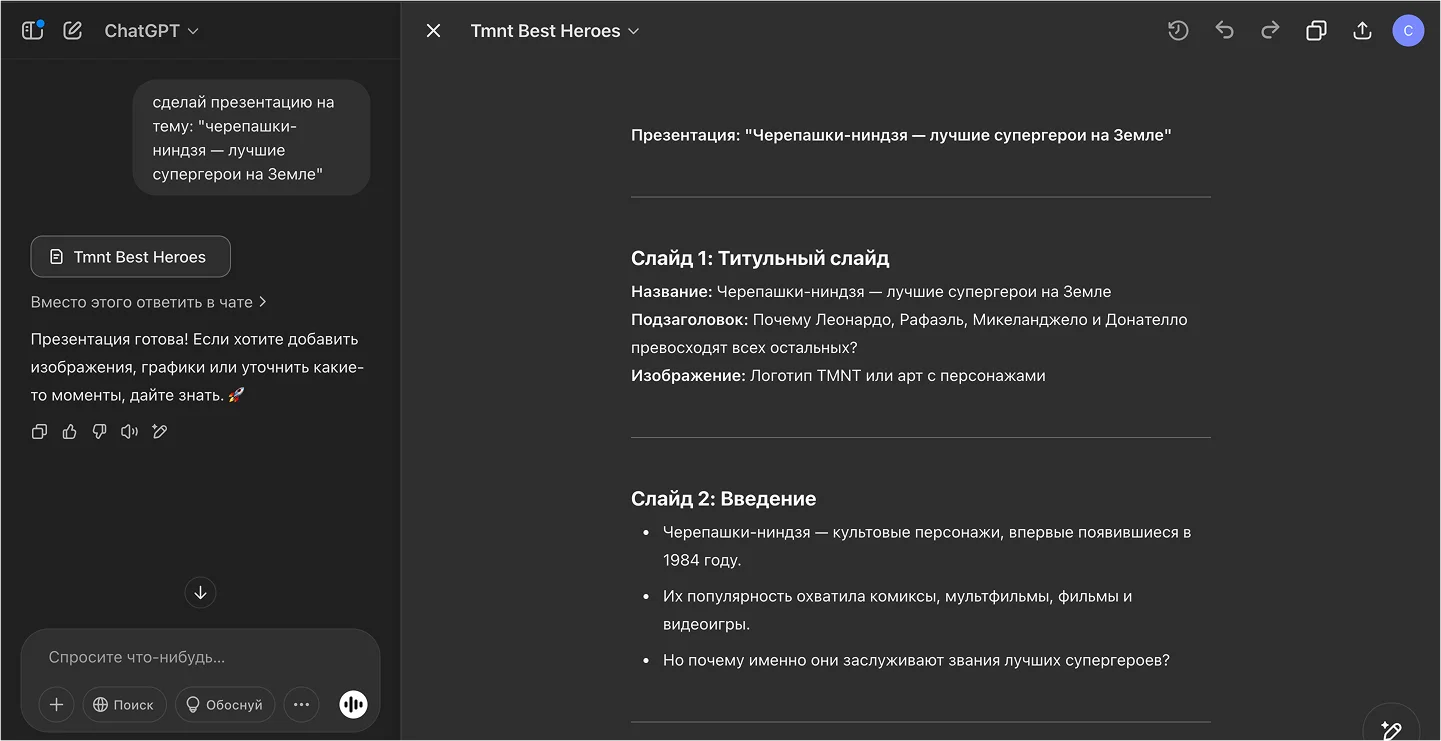Copy the canvas document contents
Screen dimensions: 1441x741
1316,31
